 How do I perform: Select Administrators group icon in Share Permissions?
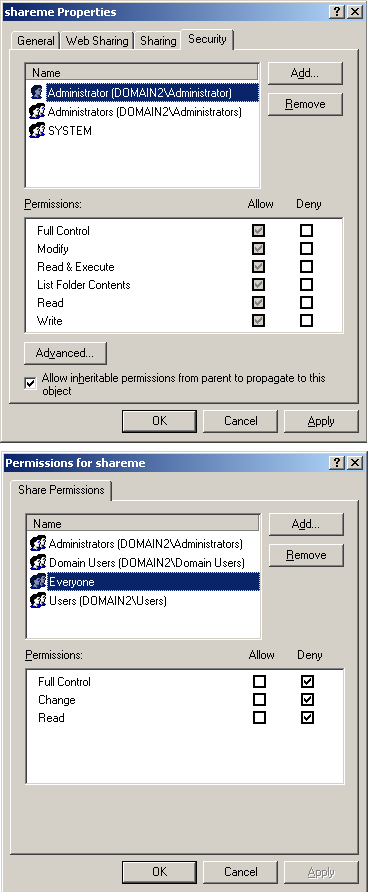pos(38,543)
